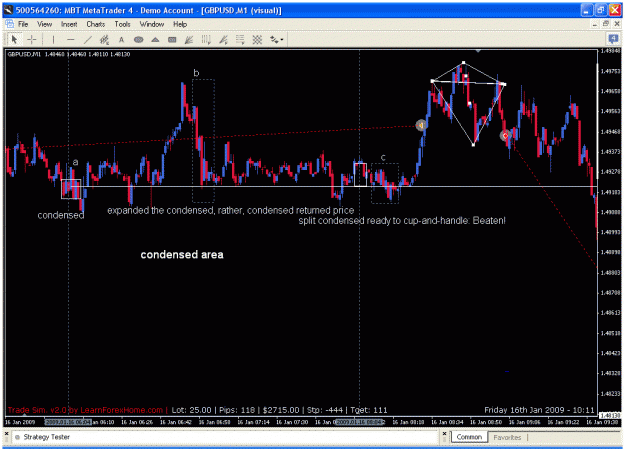
Task: Open the Help menu
Action: [180, 24]
